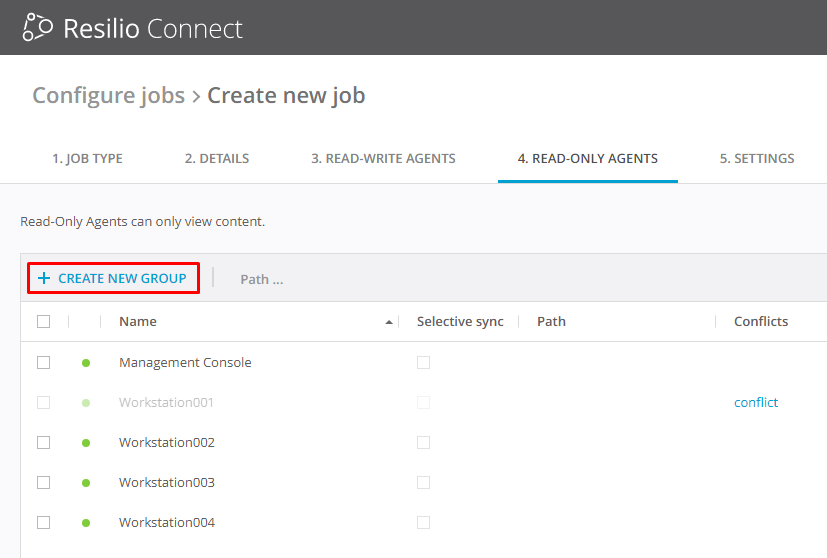Click green status dot for Management Console
827x558 pixels.
point(86,363)
